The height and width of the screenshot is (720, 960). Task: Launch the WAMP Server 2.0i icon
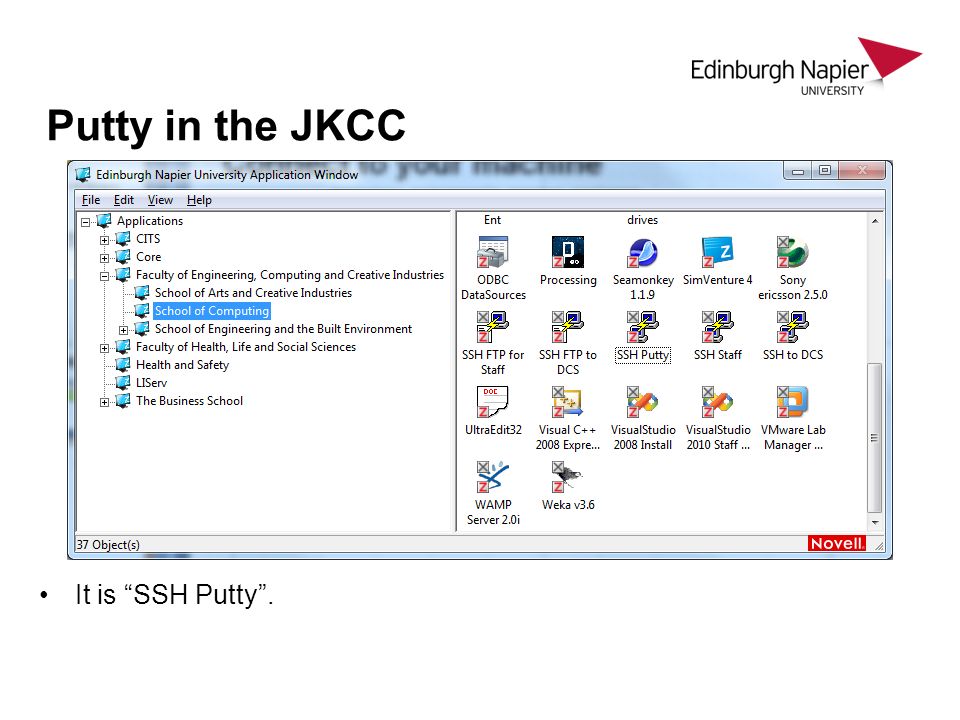pyautogui.click(x=493, y=477)
